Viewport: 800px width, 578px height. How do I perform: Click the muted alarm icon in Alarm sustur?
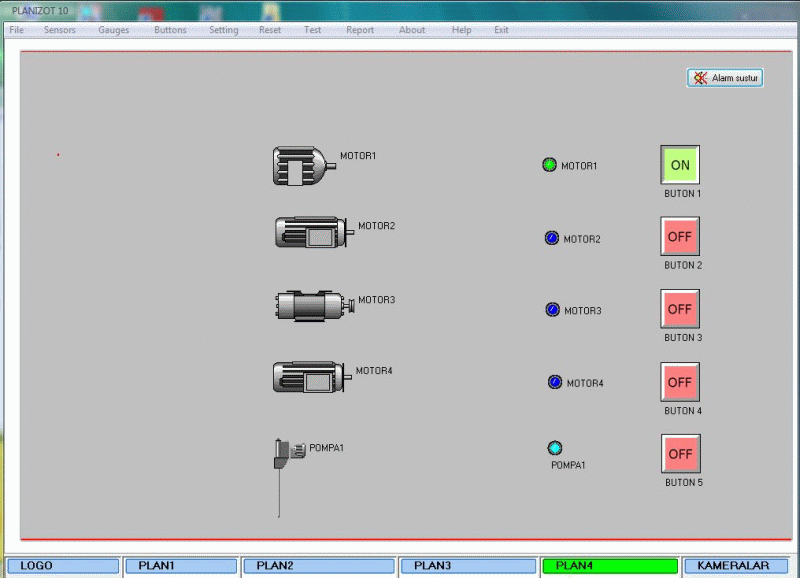tap(701, 78)
